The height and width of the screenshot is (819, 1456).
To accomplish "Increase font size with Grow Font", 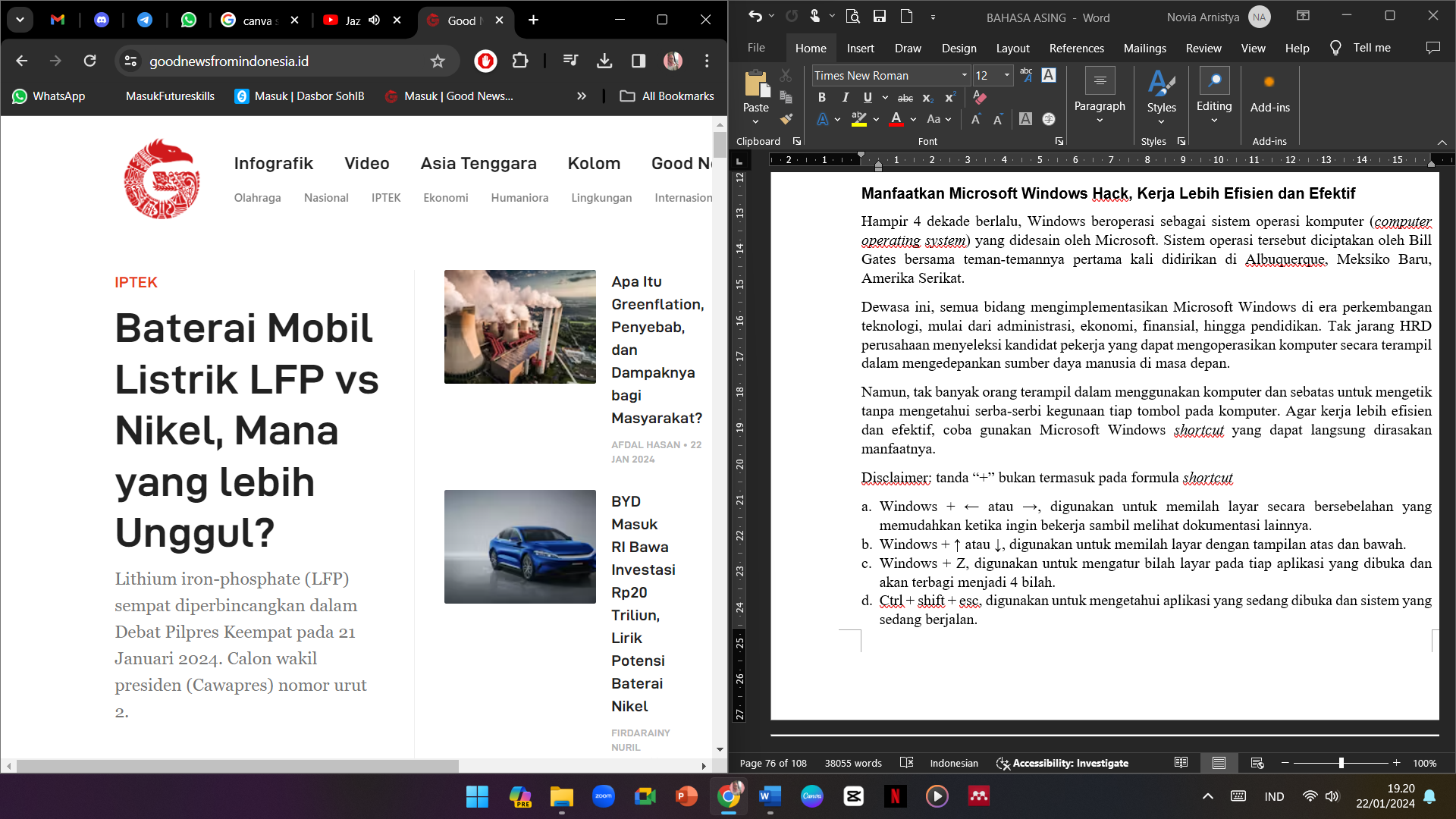I will [x=976, y=119].
